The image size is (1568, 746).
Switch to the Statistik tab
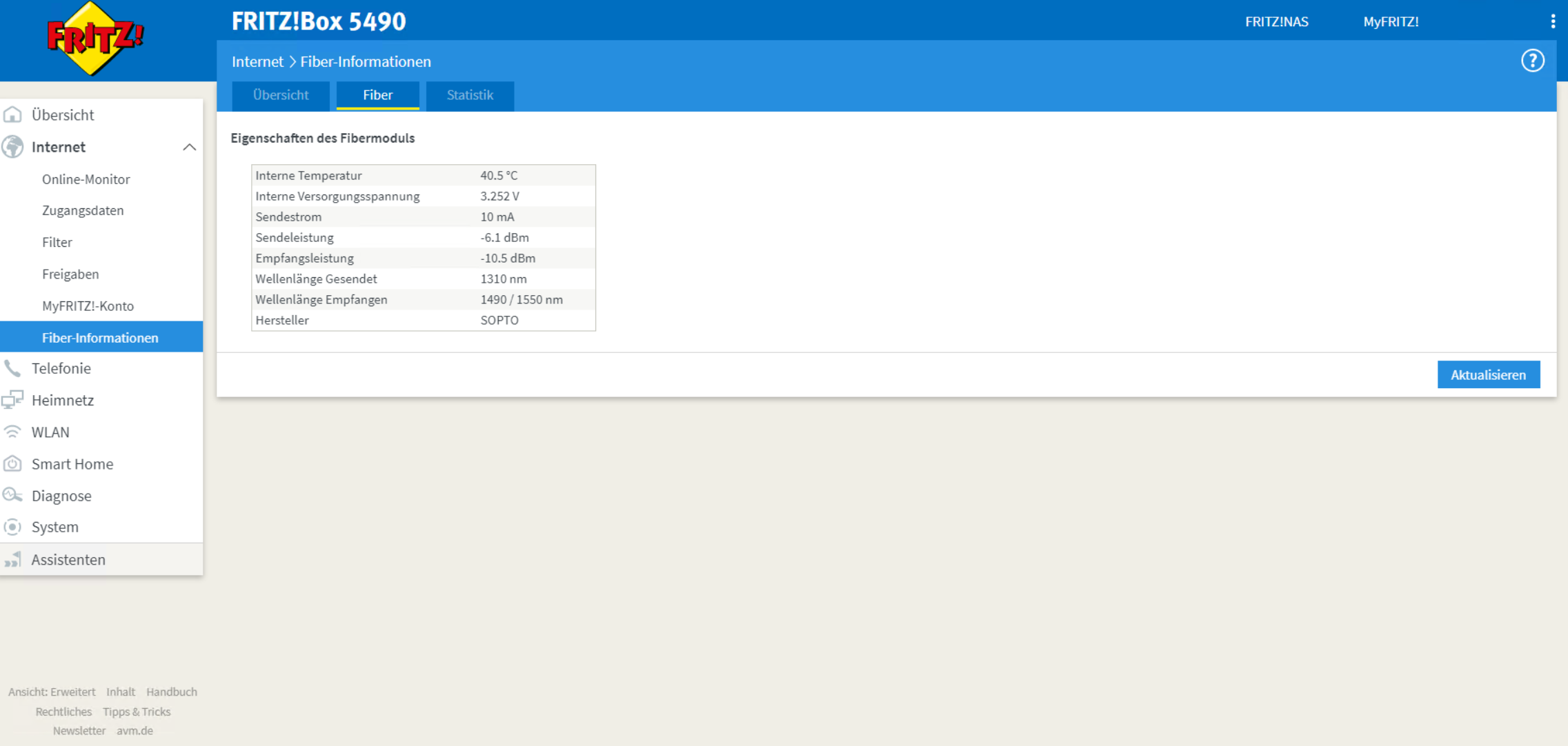tap(469, 95)
